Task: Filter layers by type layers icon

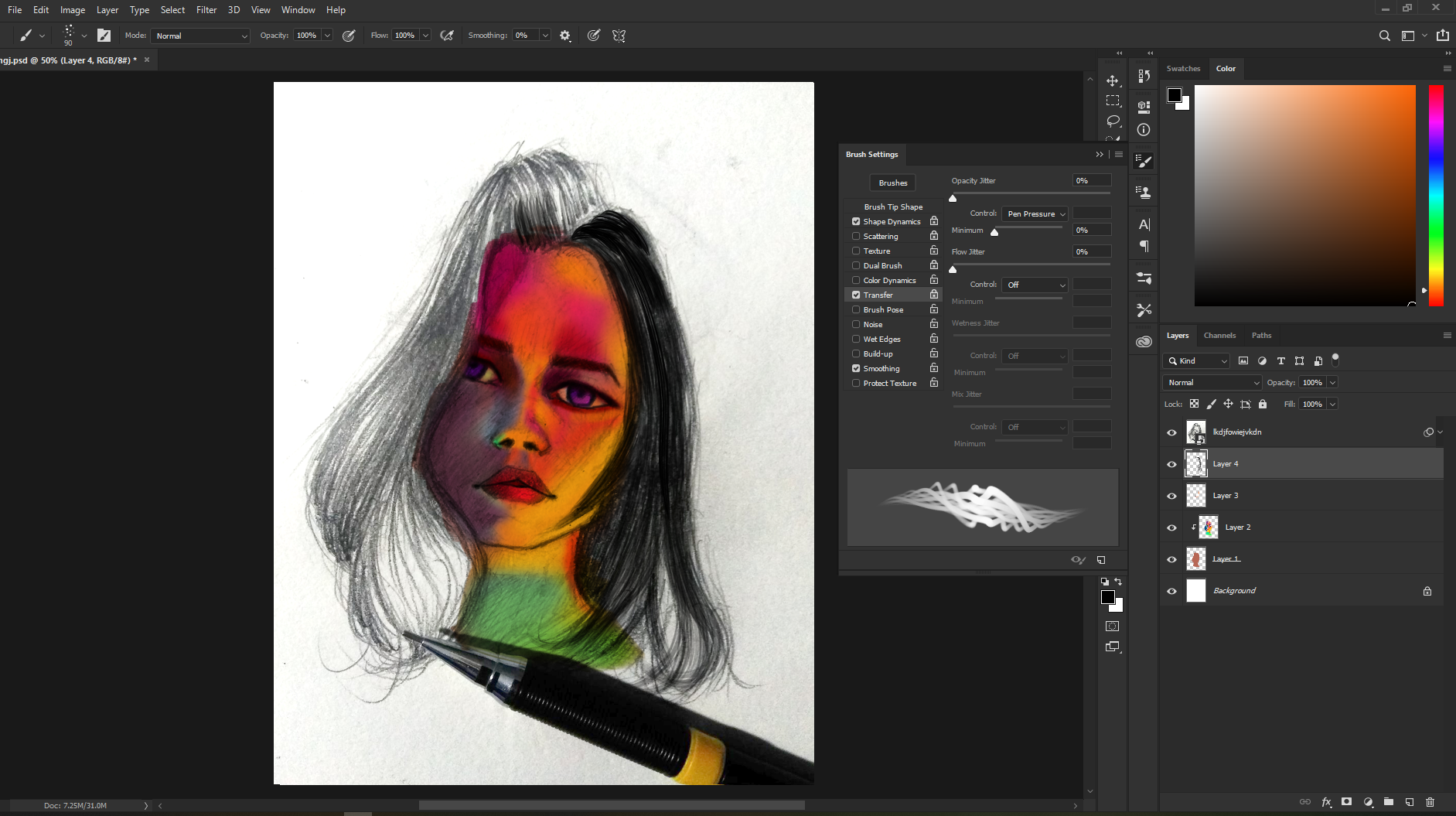Action: 1280,360
